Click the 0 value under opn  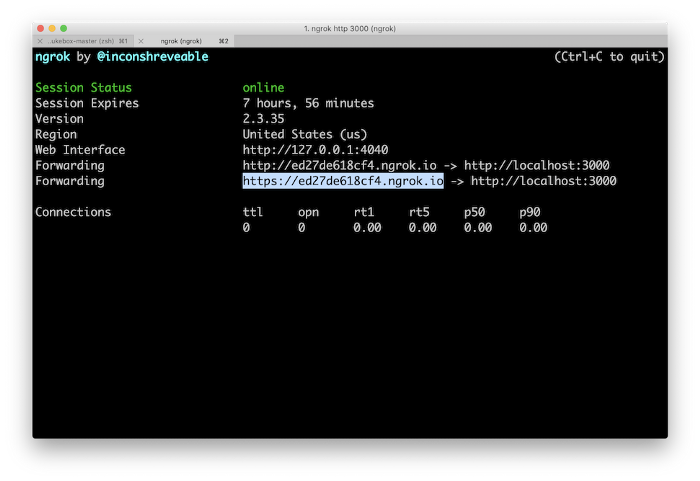click(x=302, y=228)
